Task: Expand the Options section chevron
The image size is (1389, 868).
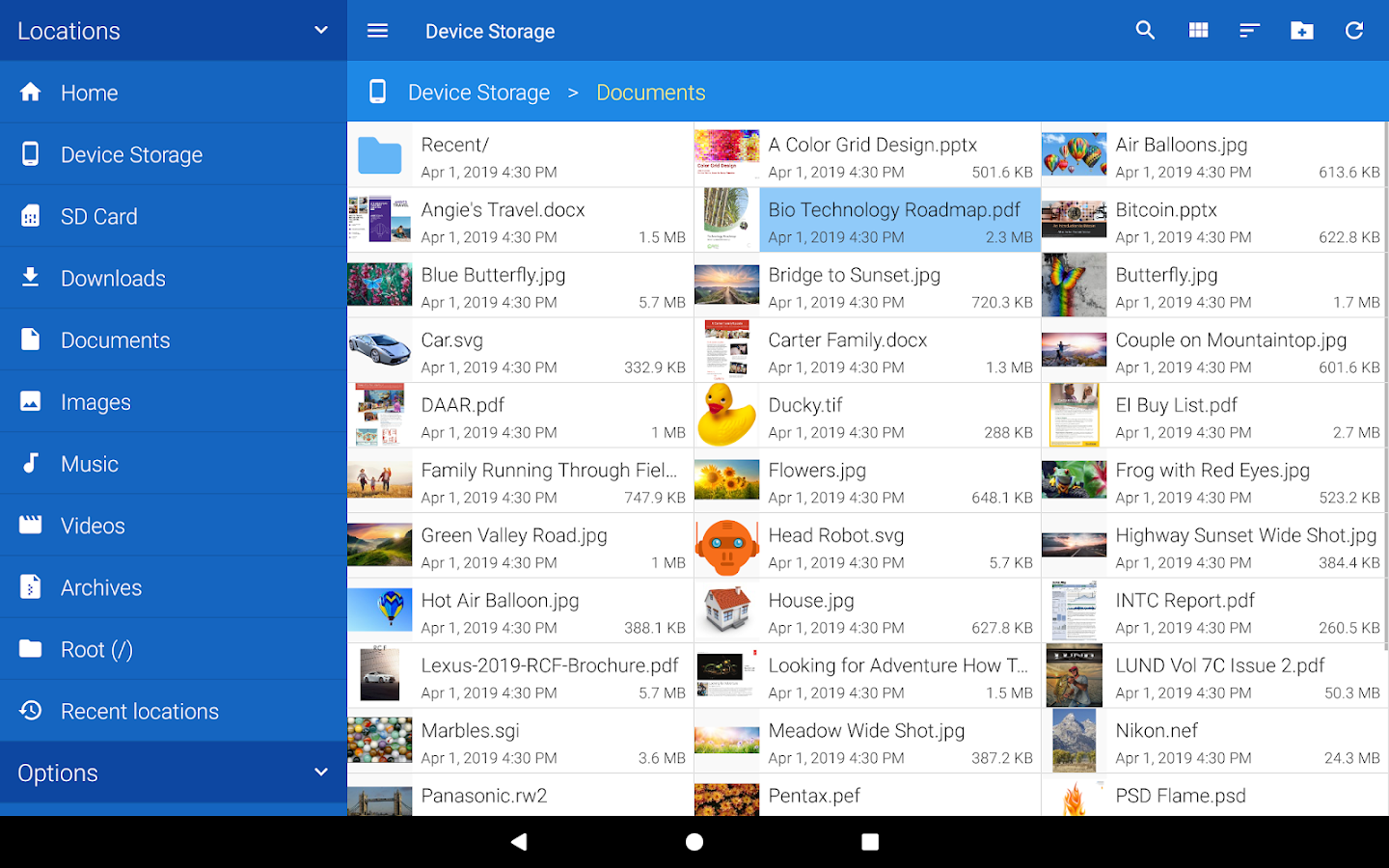Action: click(321, 772)
